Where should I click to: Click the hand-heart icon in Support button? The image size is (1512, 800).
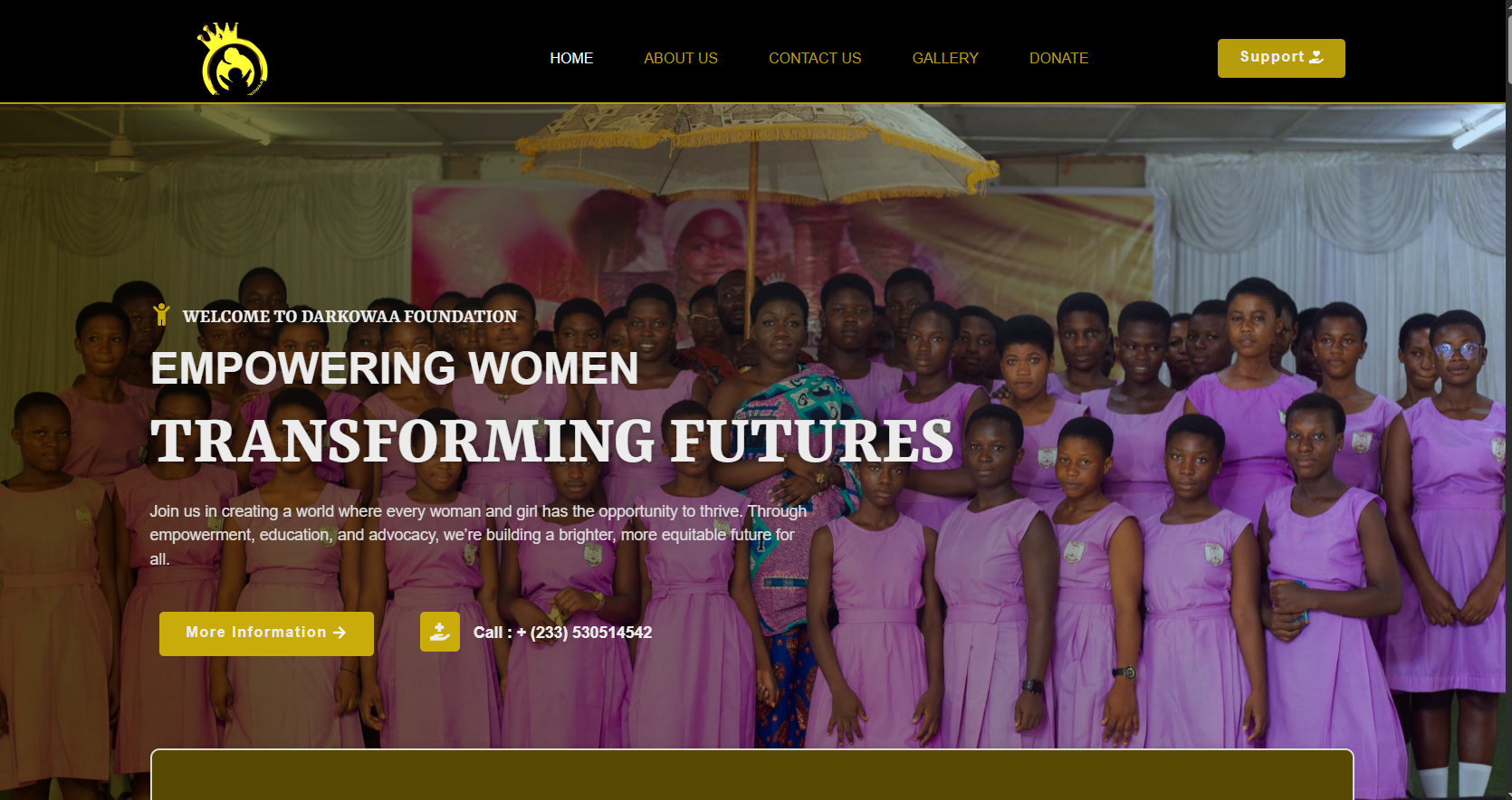pyautogui.click(x=1316, y=57)
